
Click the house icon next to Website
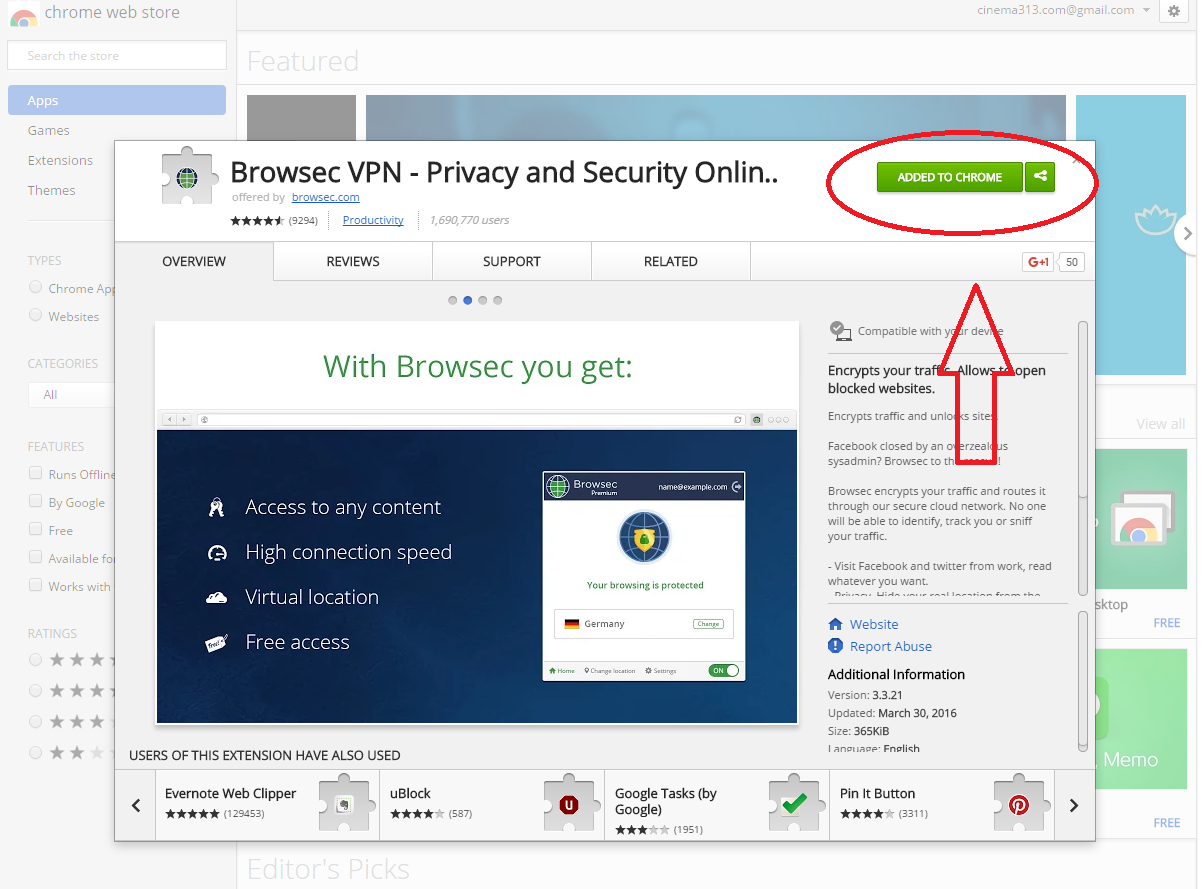836,624
